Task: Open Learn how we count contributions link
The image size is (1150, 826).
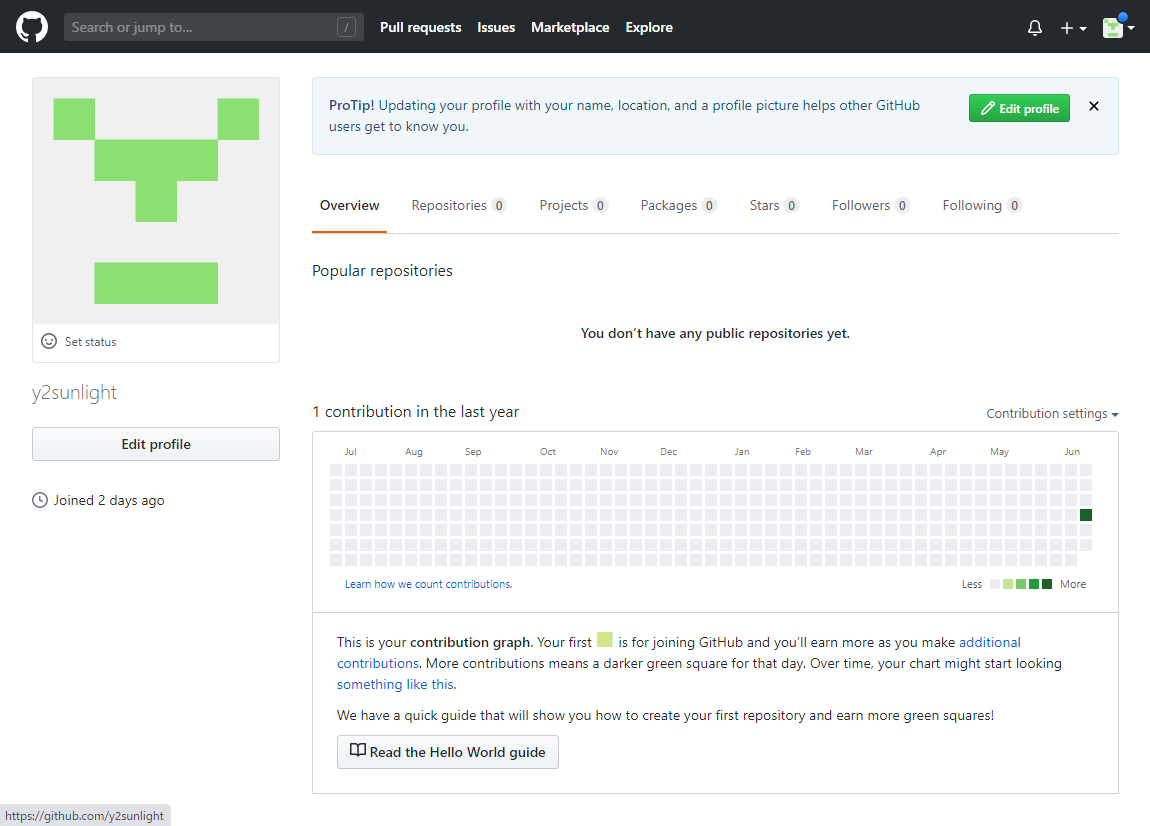Action: coord(428,584)
